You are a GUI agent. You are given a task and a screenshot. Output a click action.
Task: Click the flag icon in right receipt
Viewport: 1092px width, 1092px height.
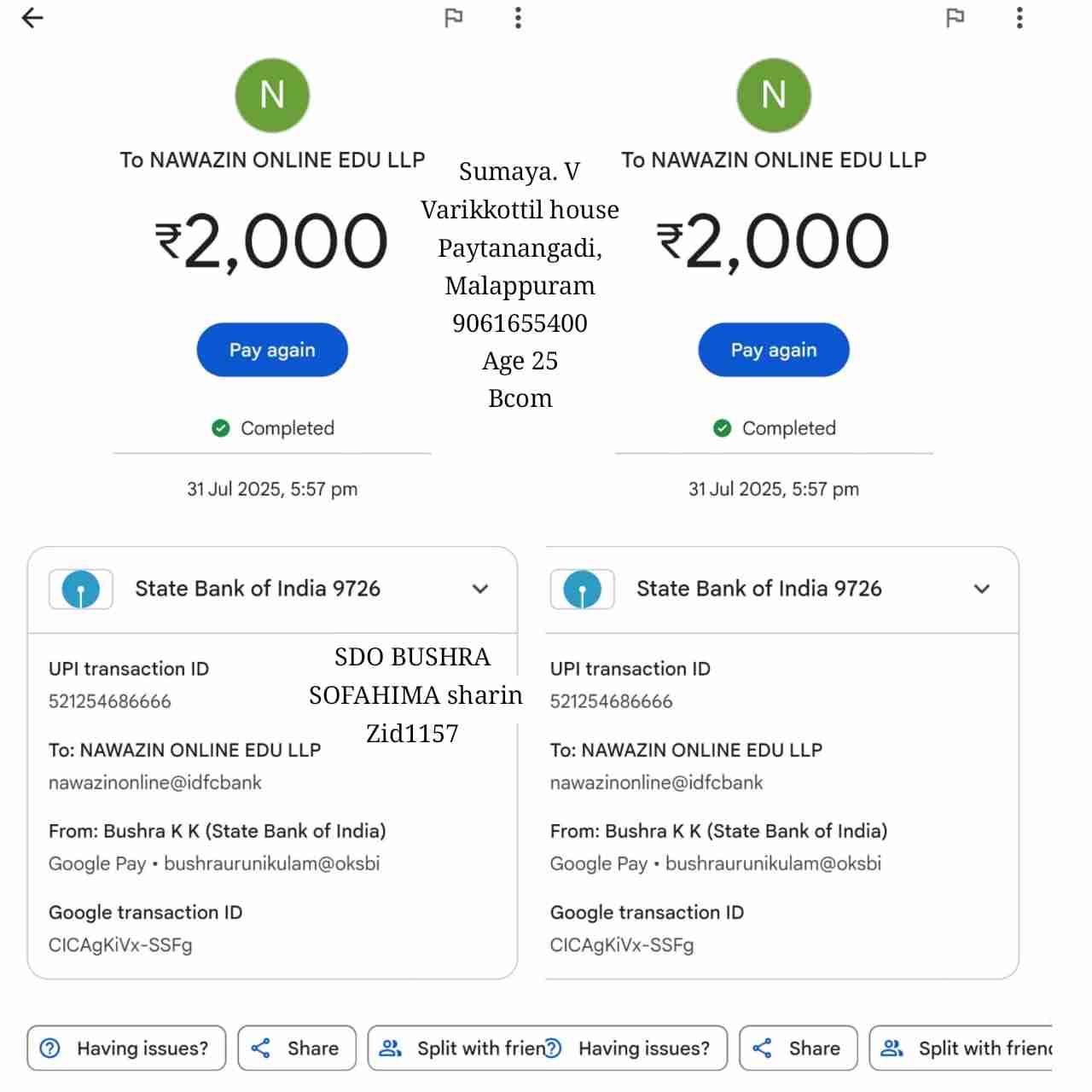(955, 18)
